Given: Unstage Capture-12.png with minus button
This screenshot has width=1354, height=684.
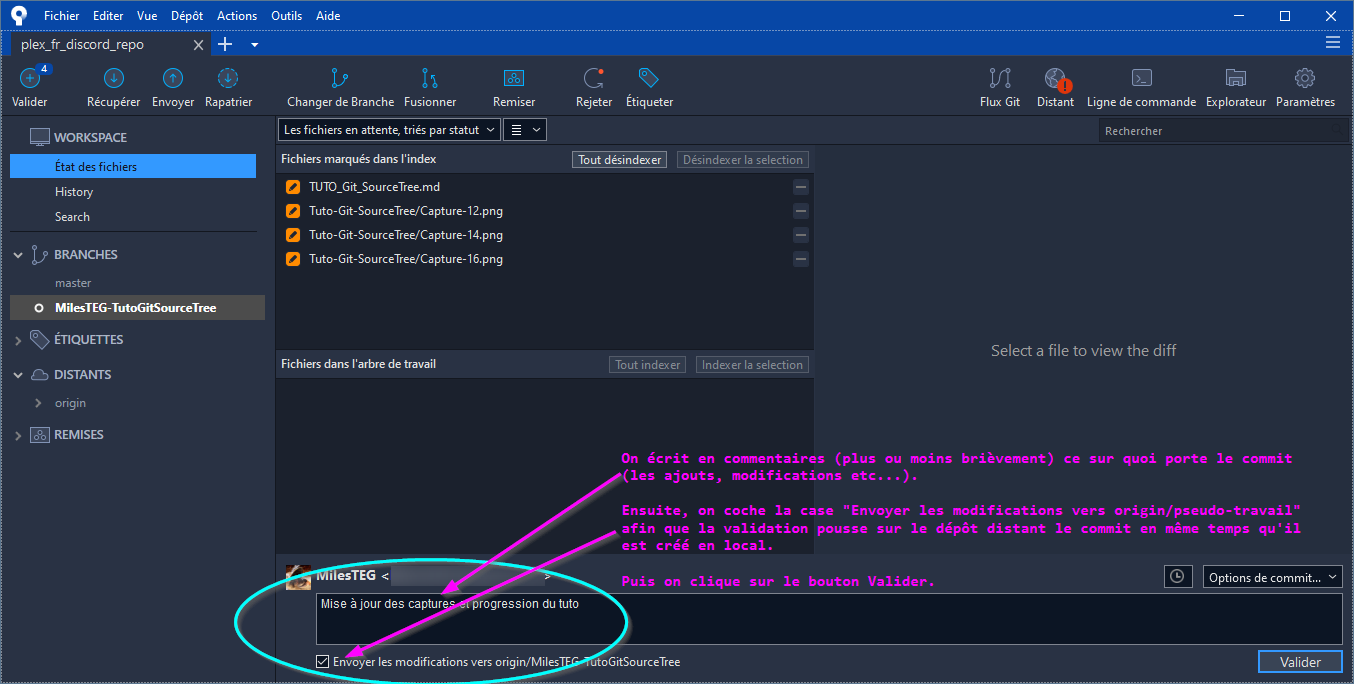Looking at the screenshot, I should [801, 211].
